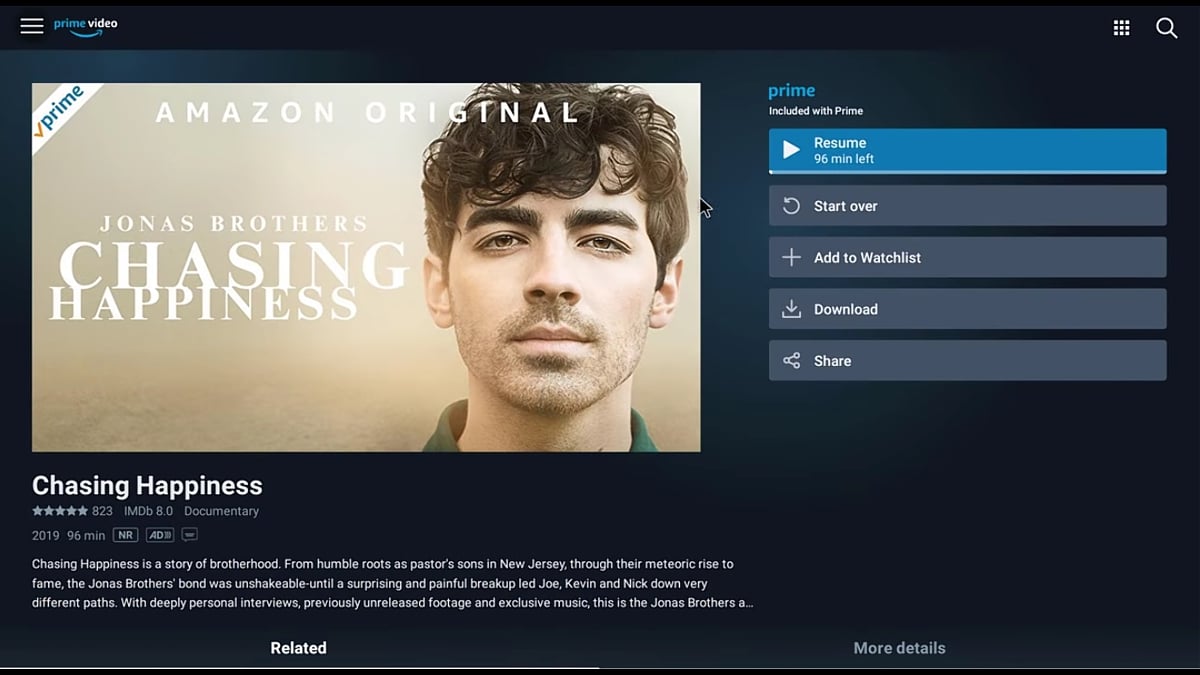
Task: Click the audio description AD badge
Action: 160,535
